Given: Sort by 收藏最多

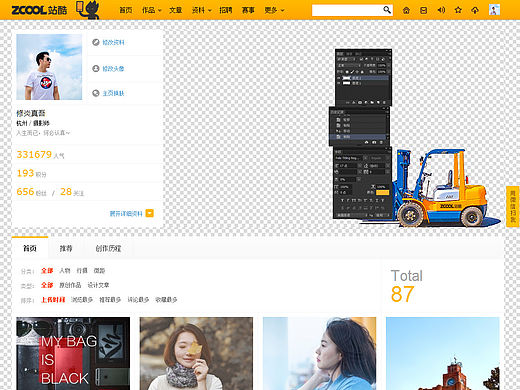Looking at the screenshot, I should 166,300.
